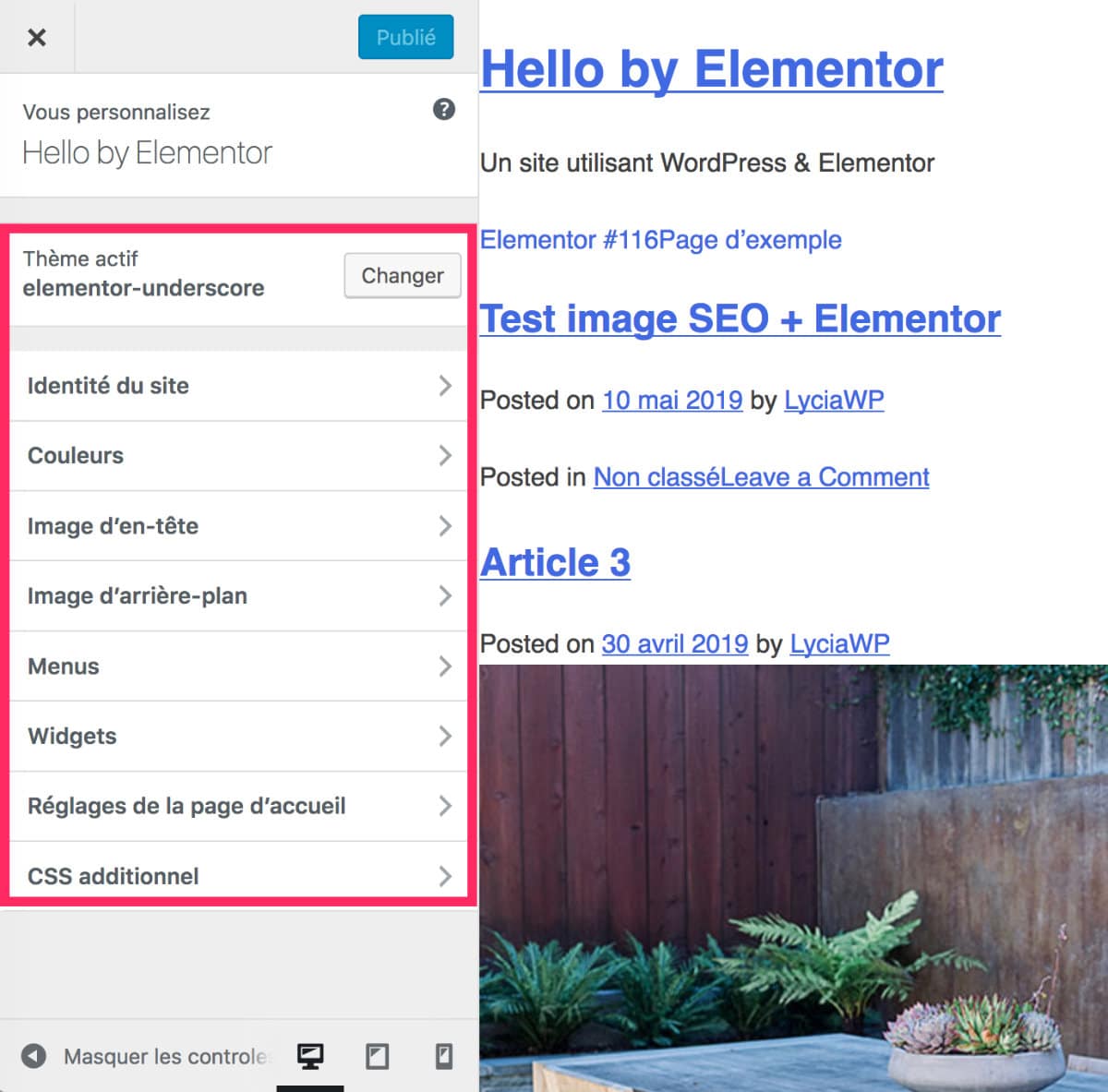Click the Publié button
1108x1092 pixels.
(405, 37)
